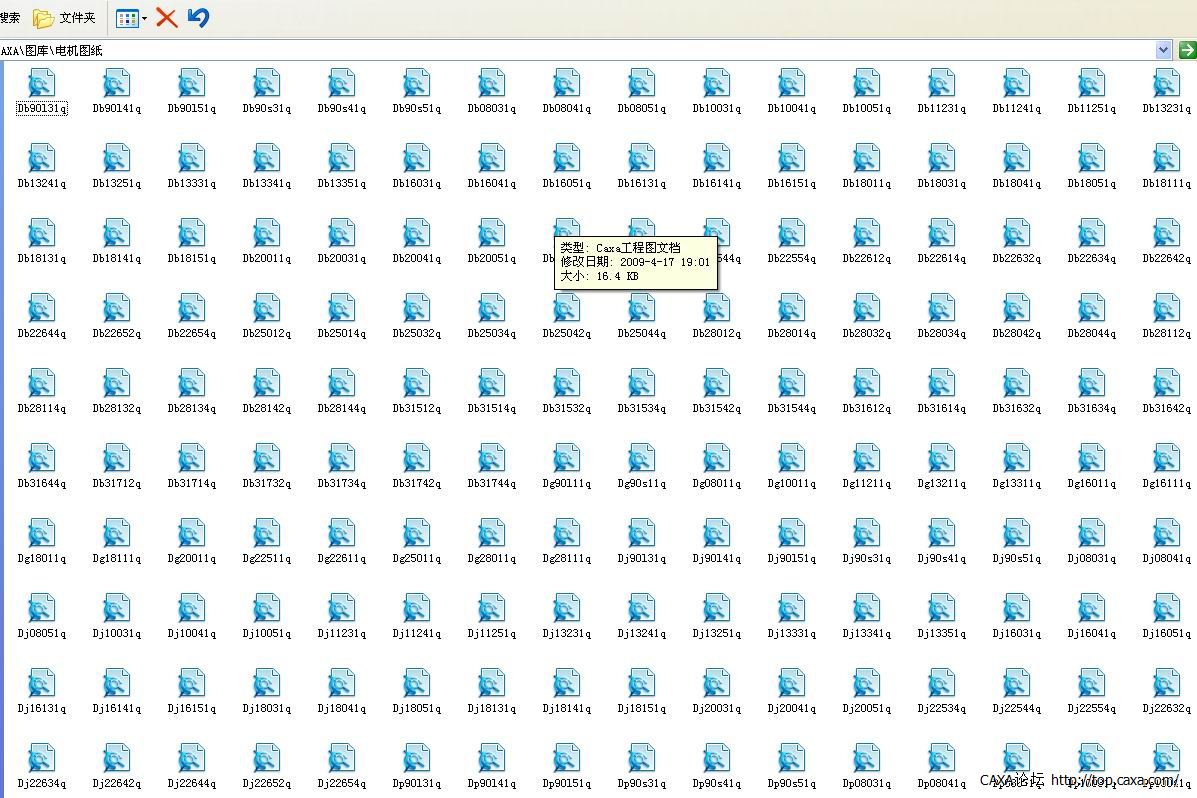Select file icon Dj16131q
The width and height of the screenshot is (1197, 798).
41,682
